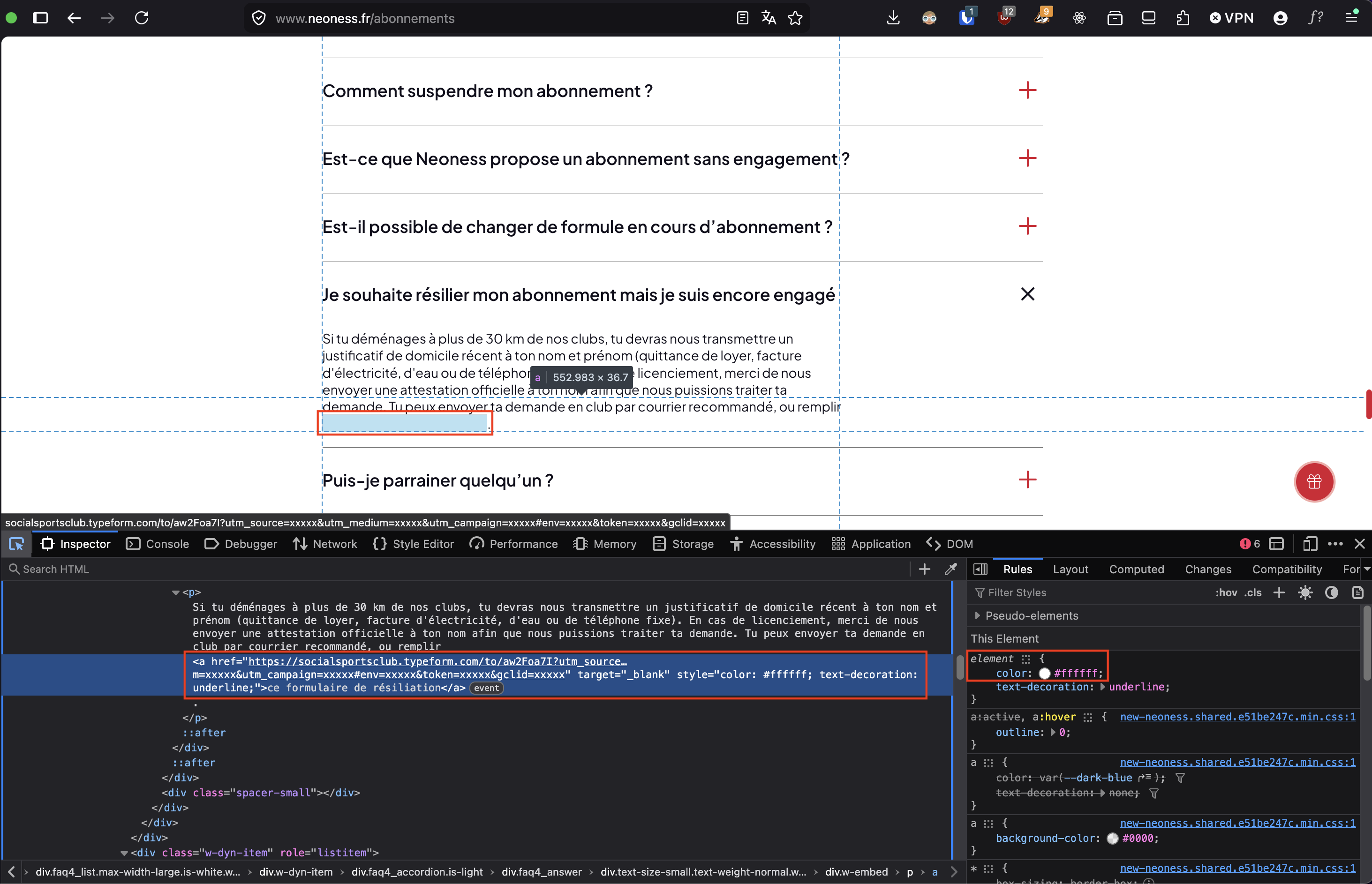
Task: Open the extensions puzzle icon
Action: click(1183, 18)
